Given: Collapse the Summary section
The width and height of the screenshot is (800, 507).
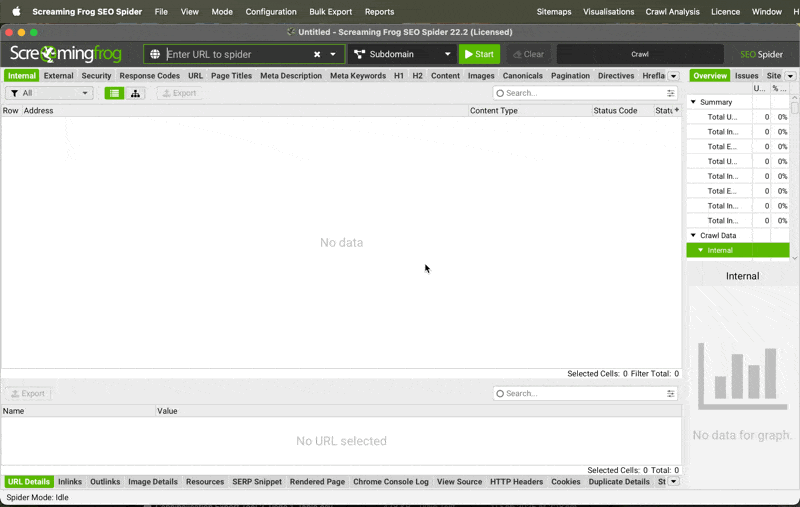Looking at the screenshot, I should click(693, 102).
